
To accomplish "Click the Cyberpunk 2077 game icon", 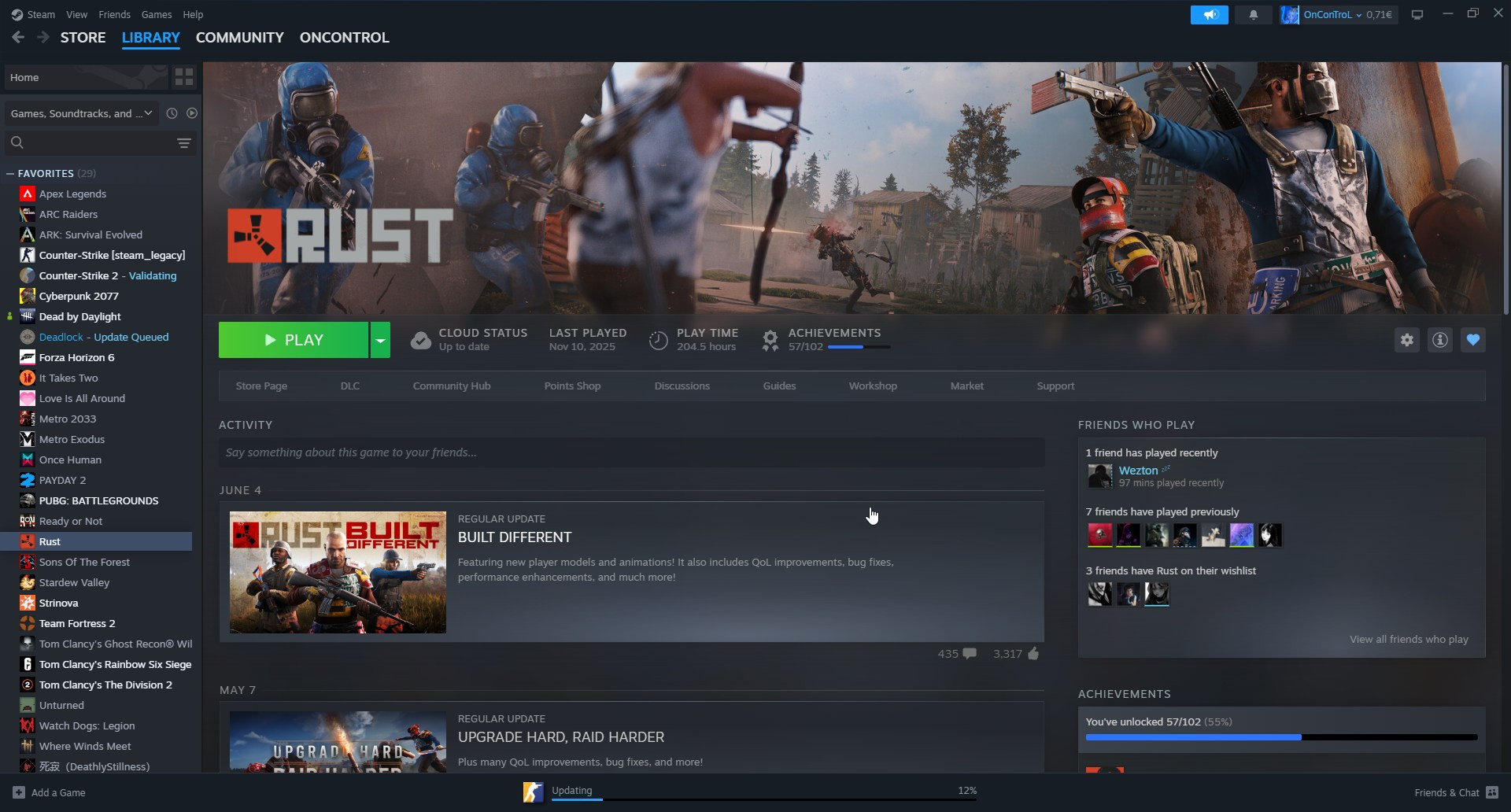I will pos(28,296).
